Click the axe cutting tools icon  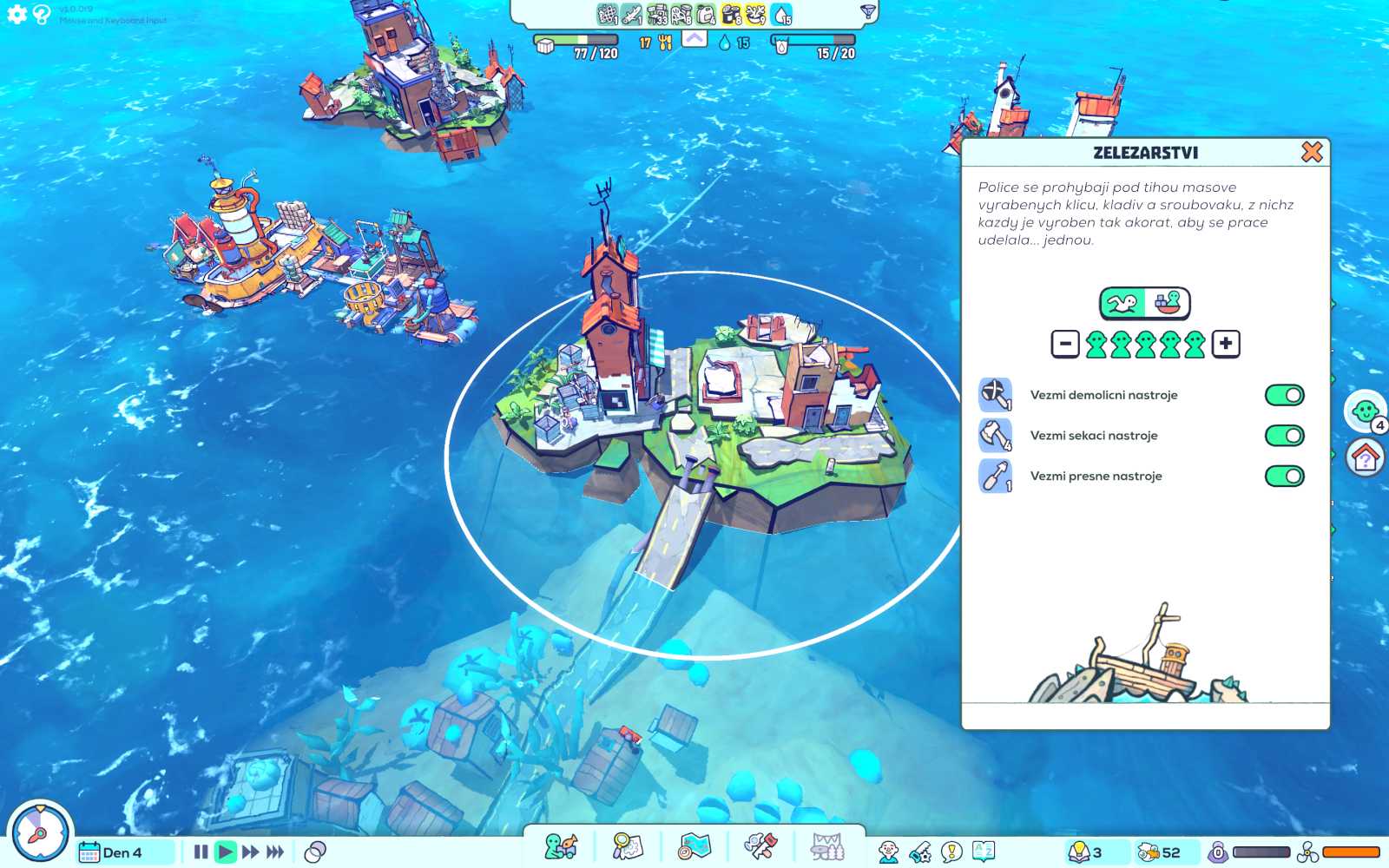(996, 435)
